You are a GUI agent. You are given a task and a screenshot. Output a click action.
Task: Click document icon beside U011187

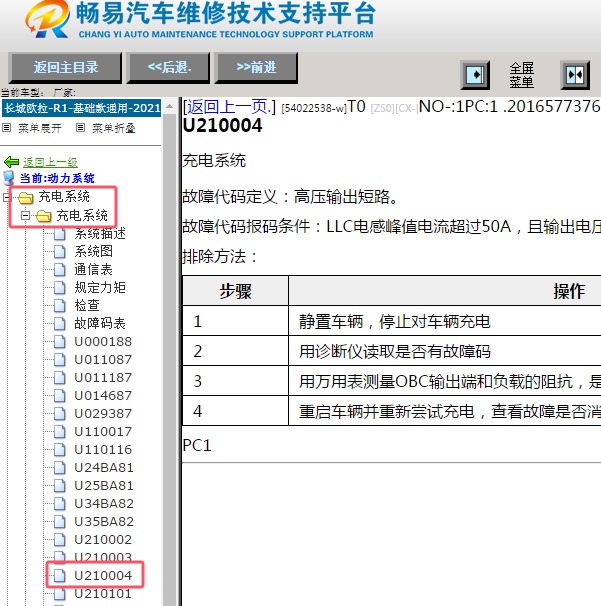tap(60, 378)
